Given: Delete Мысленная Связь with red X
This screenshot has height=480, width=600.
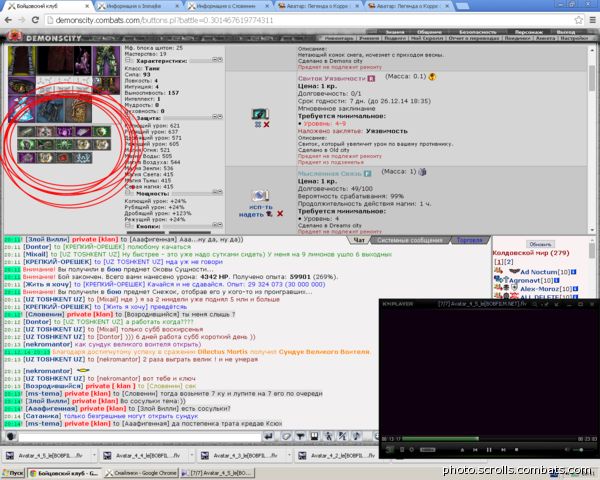Looking at the screenshot, I should click(280, 214).
